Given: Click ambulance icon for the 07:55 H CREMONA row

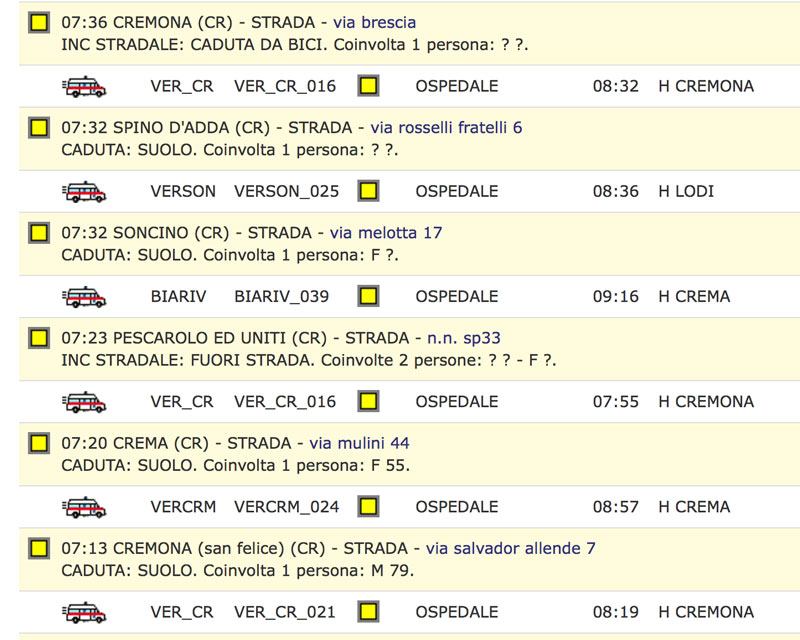Looking at the screenshot, I should click(84, 402).
